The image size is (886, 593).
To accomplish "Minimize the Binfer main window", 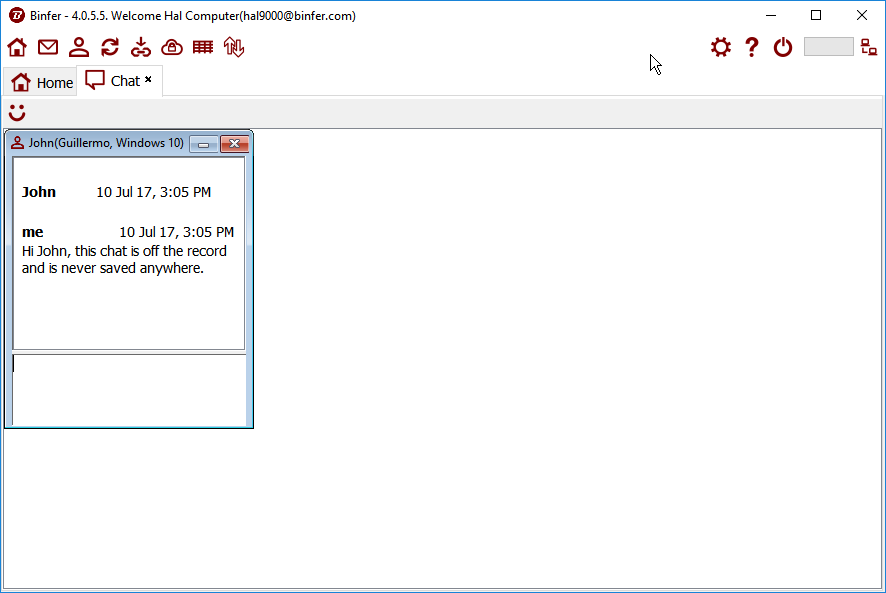I will (771, 15).
